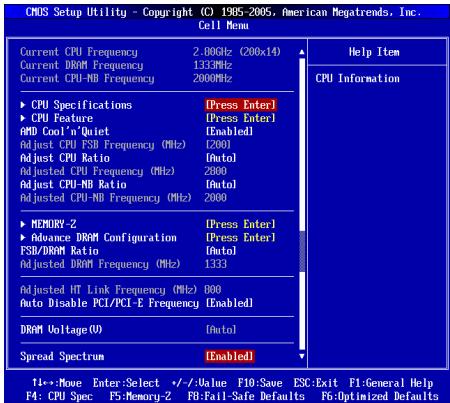Click the 2800 adjusted CPU frequency value
Image resolution: width=450 pixels, height=403 pixels.
215,171
